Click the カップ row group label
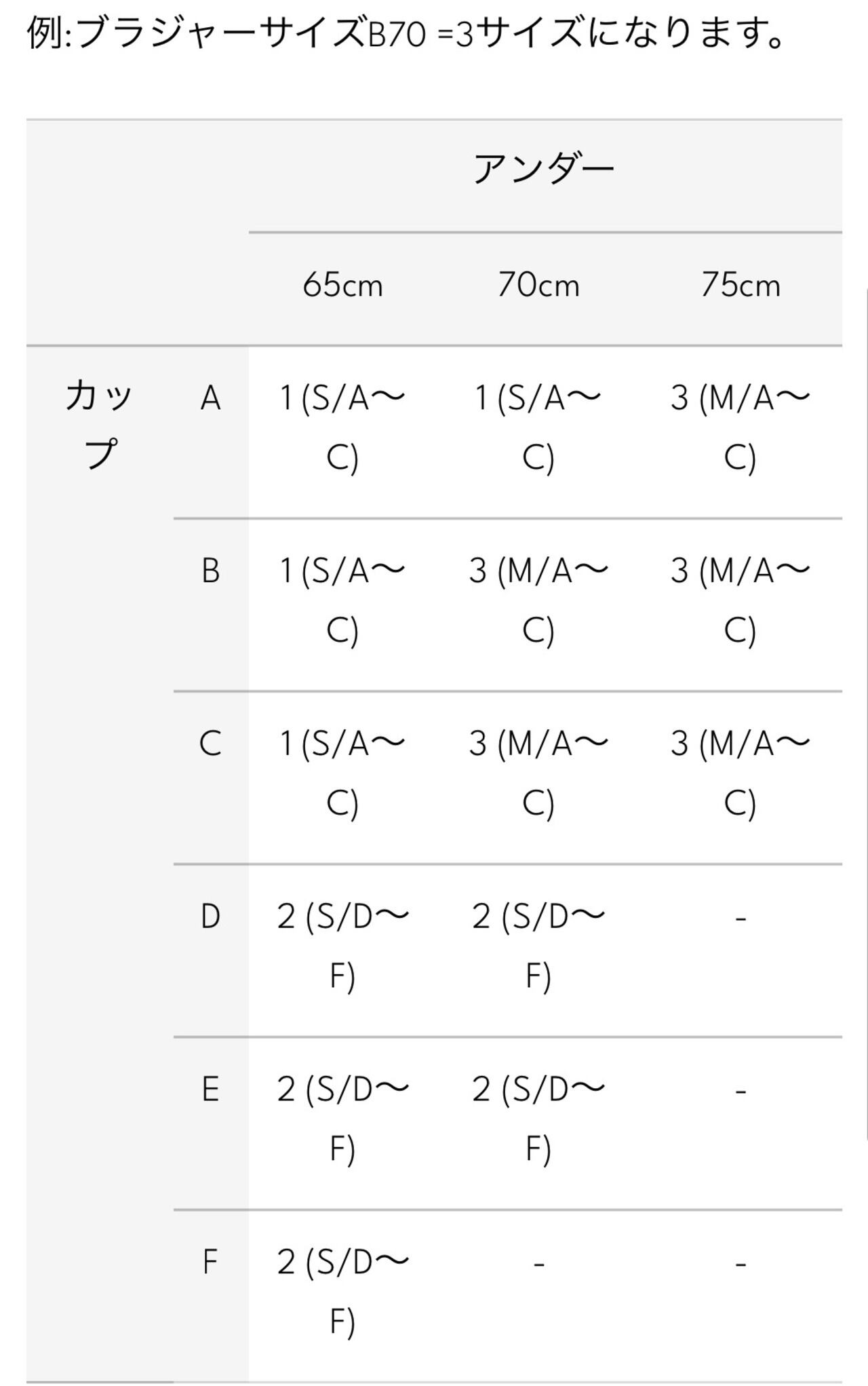Viewport: 868px width, 1386px height. [x=100, y=425]
